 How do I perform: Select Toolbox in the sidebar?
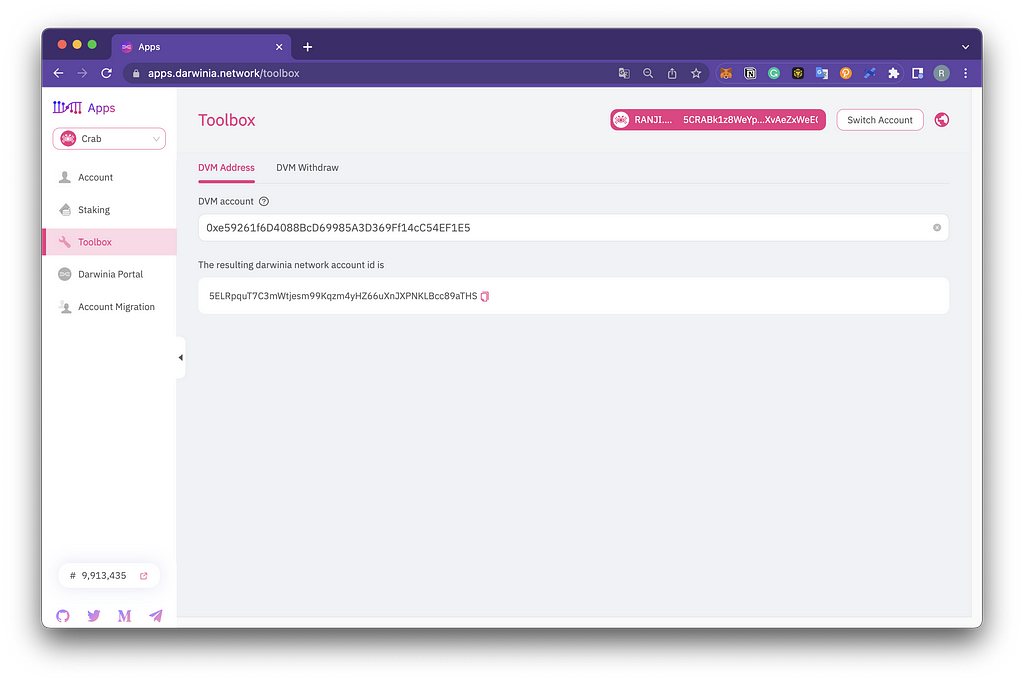tap(109, 242)
